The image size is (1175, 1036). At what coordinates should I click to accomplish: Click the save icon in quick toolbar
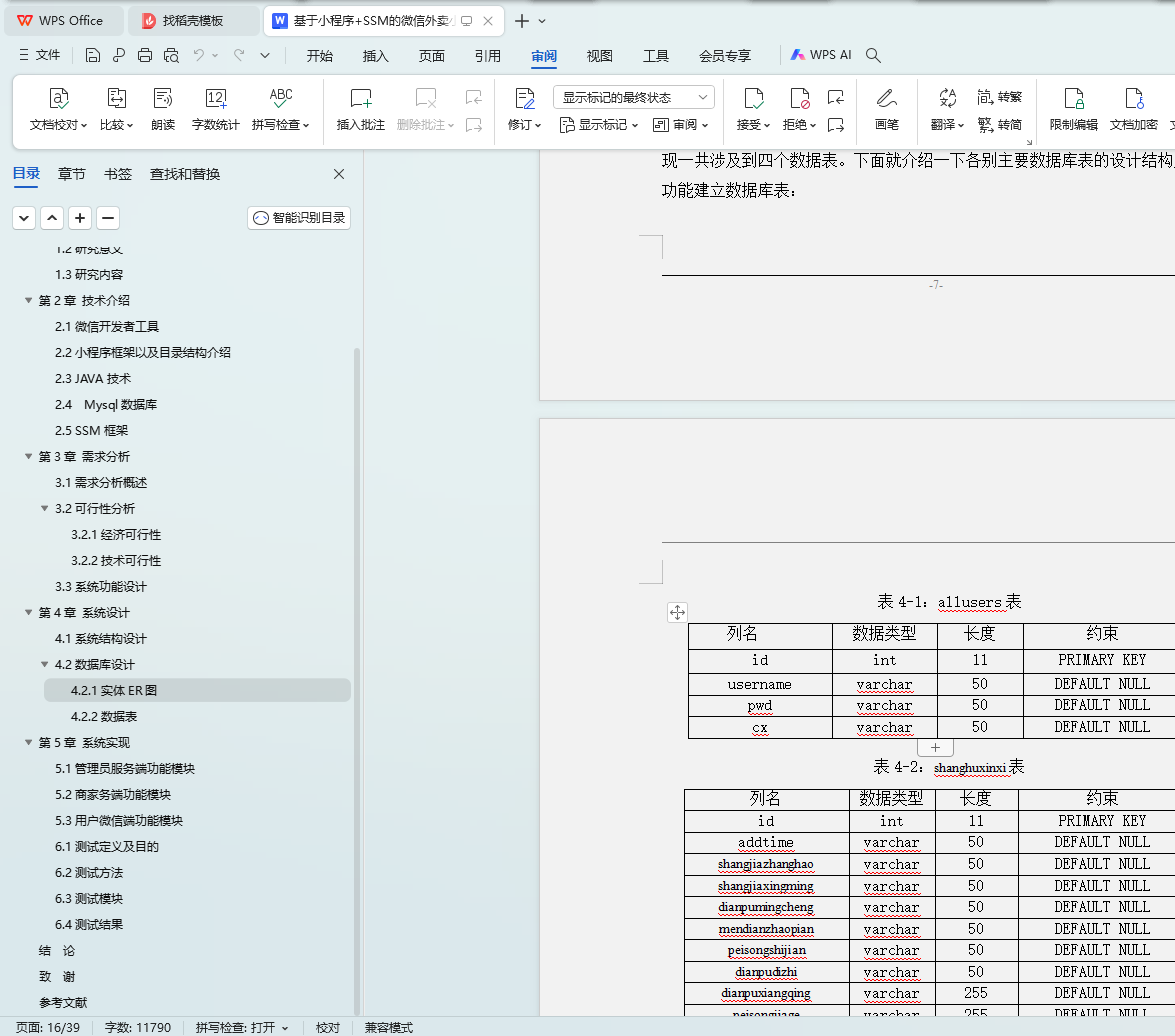[93, 55]
